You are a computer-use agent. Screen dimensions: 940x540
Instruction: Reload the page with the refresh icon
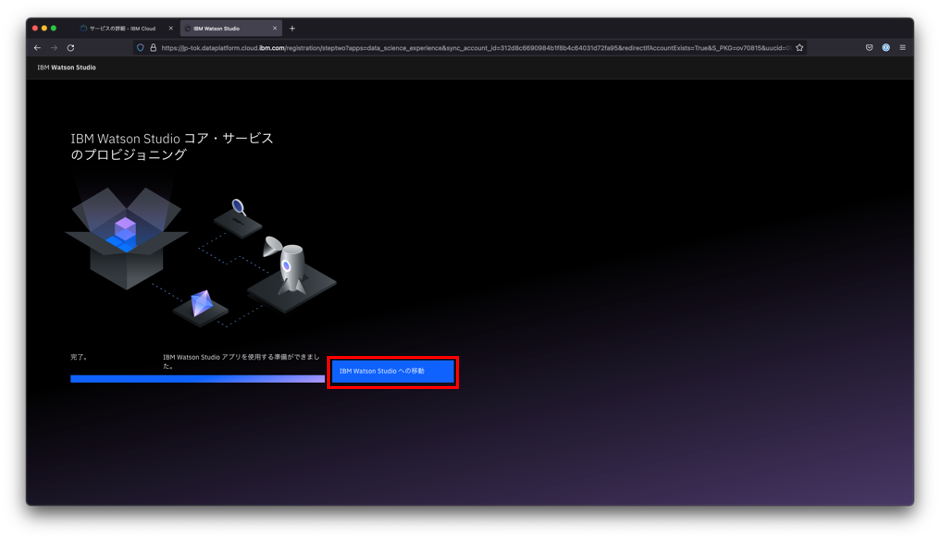[x=71, y=48]
